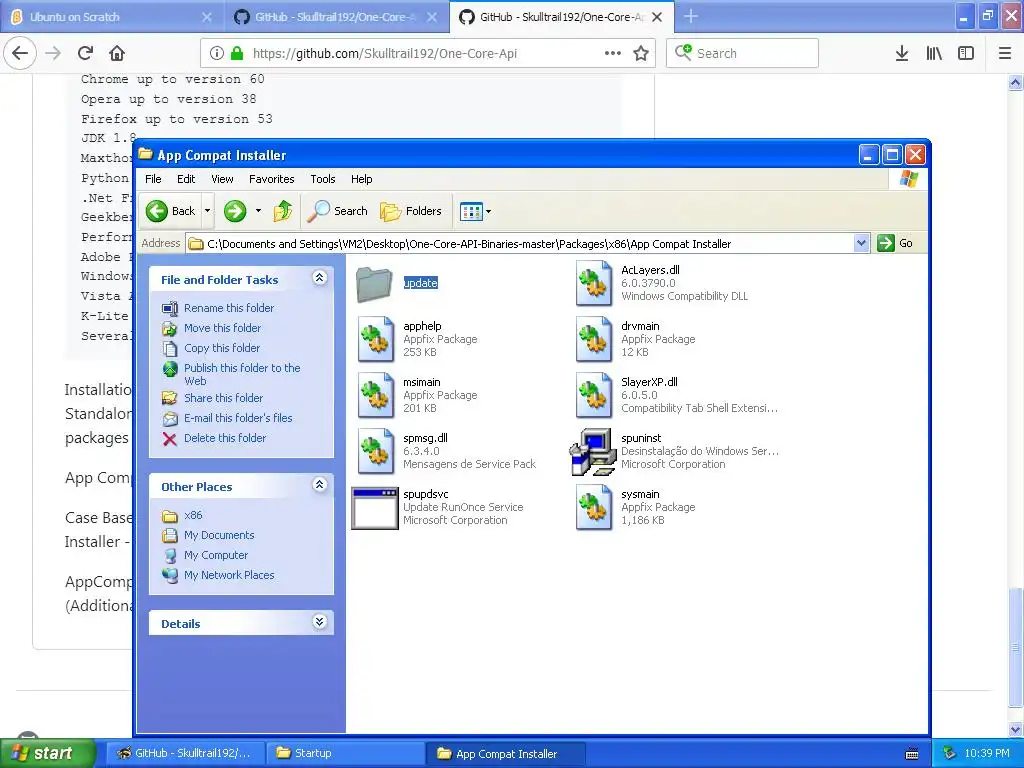Viewport: 1024px width, 768px height.
Task: Select the drvmain Appfix Package icon
Action: point(594,339)
